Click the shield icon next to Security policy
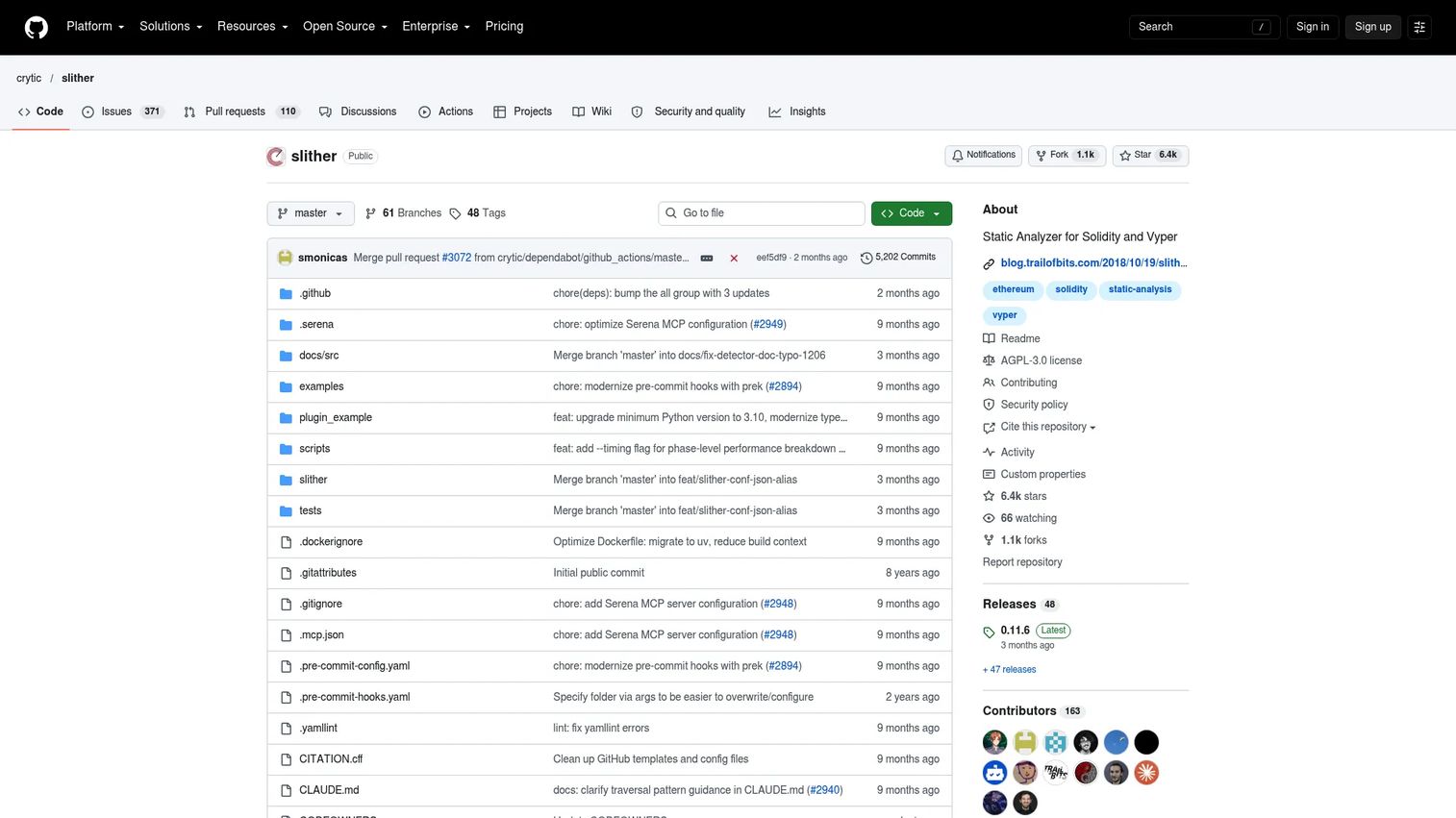The height and width of the screenshot is (818, 1456). 989,405
